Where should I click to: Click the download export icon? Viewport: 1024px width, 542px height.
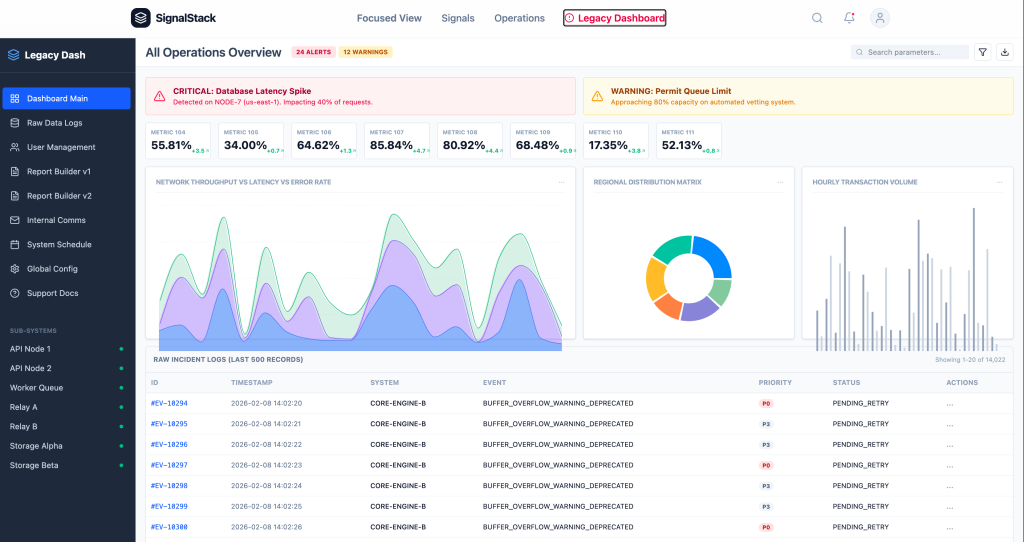tap(1006, 52)
